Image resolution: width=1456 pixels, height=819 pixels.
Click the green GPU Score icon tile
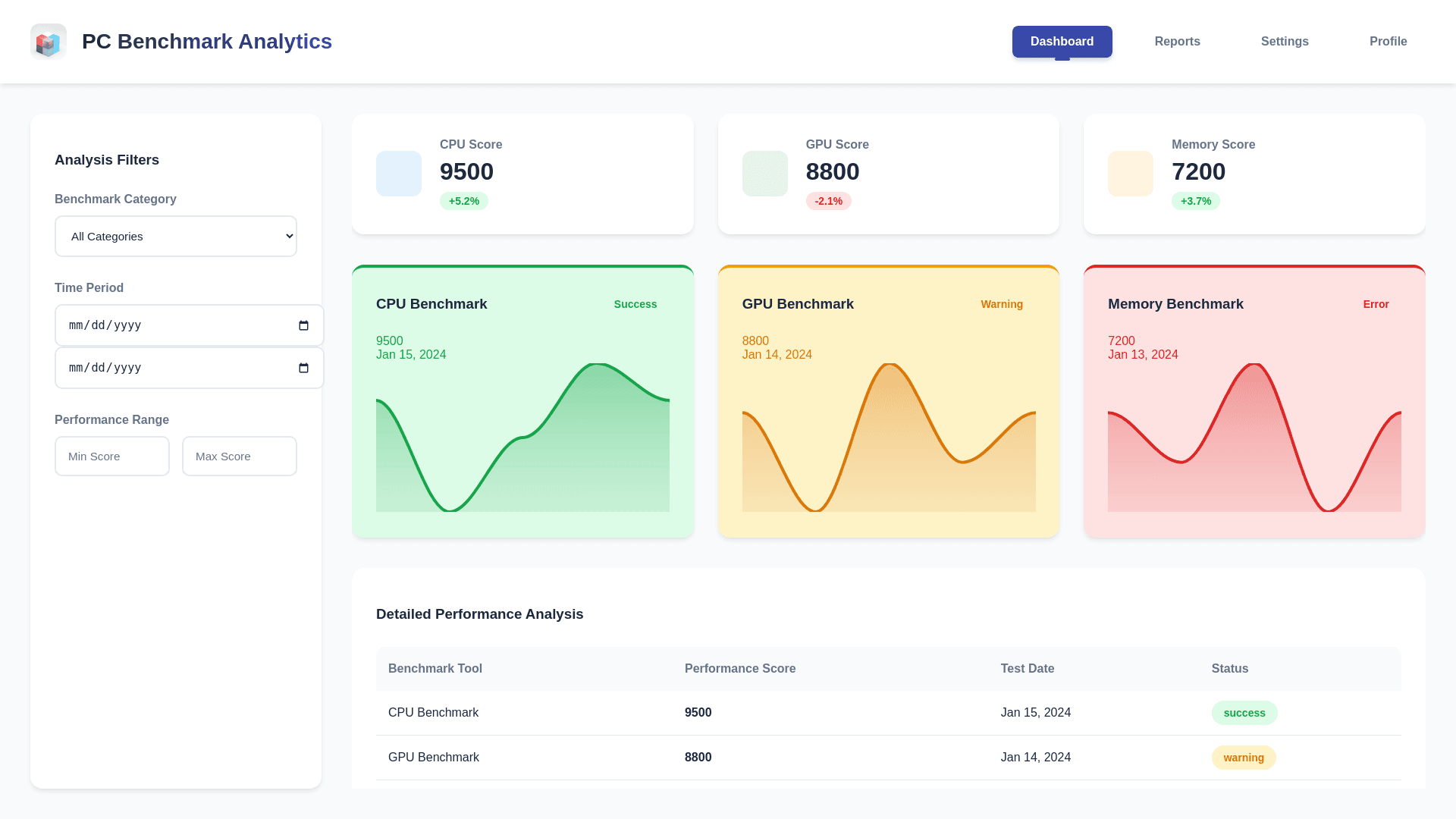(x=764, y=174)
